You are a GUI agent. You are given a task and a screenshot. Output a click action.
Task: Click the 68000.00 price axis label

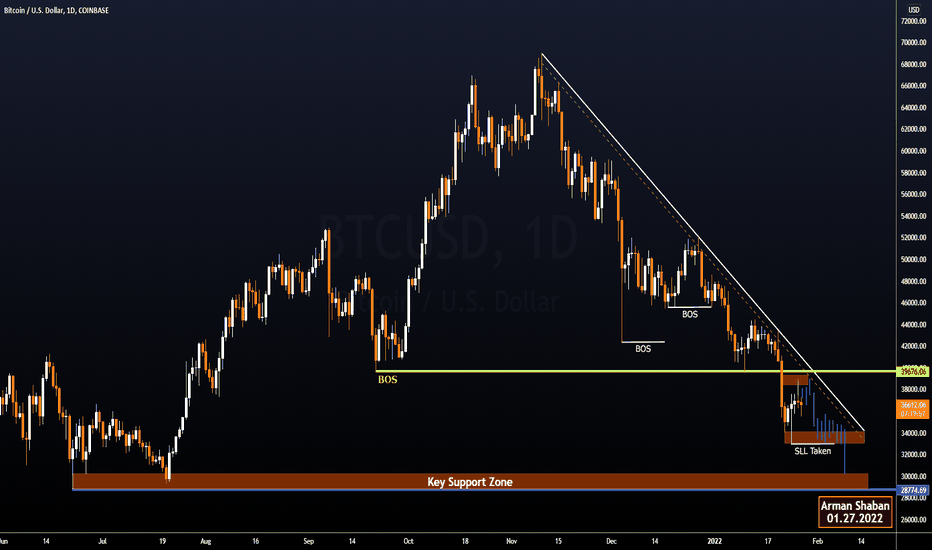pos(914,64)
